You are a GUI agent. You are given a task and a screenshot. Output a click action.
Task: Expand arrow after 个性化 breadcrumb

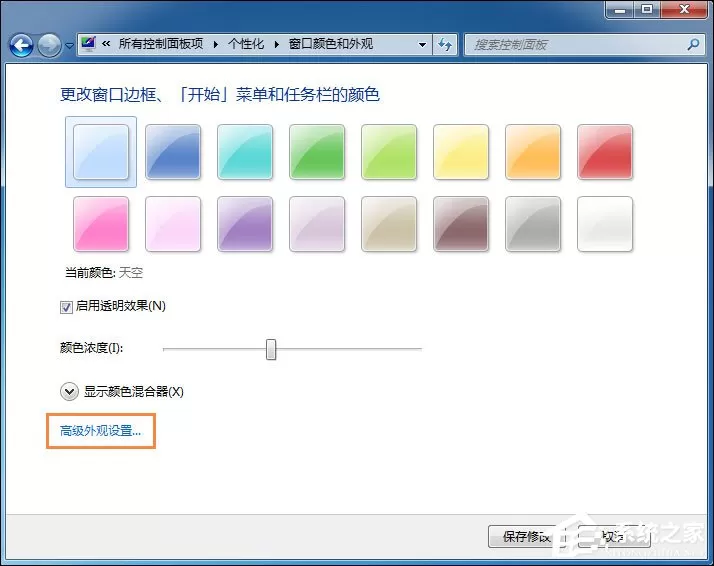click(276, 45)
